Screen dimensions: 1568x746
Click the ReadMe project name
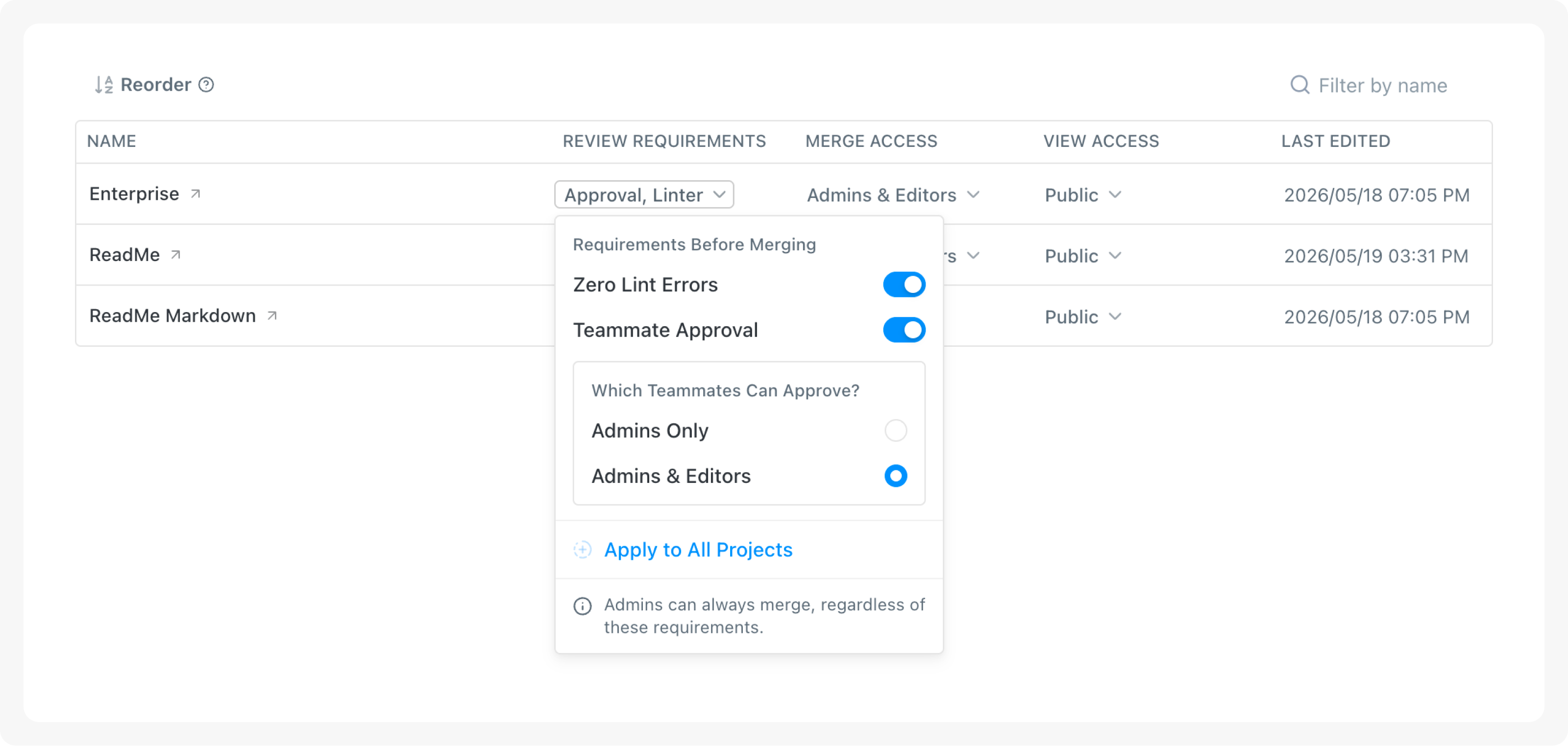click(x=125, y=255)
